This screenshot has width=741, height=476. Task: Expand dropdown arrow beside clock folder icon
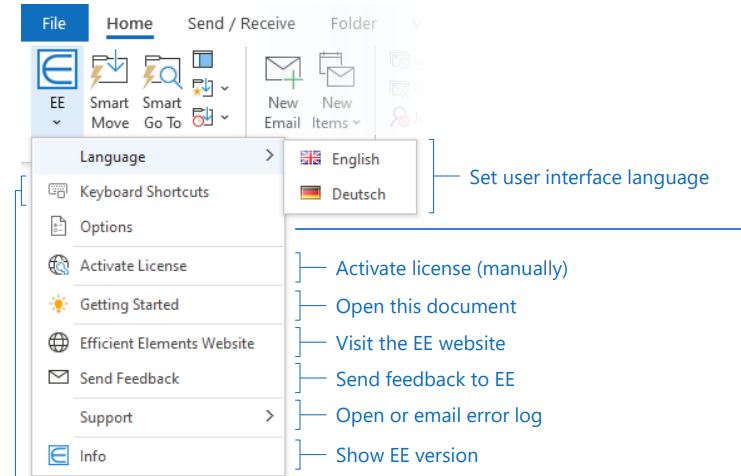click(225, 117)
